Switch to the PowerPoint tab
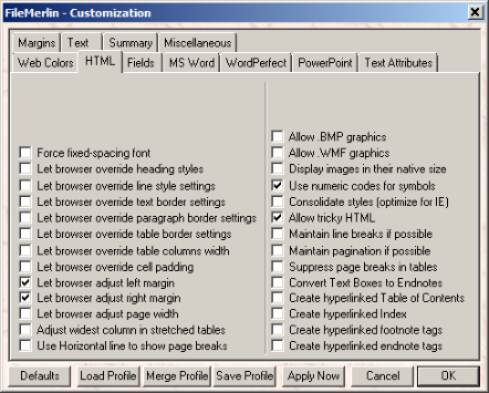Image resolution: width=489 pixels, height=393 pixels. (325, 63)
